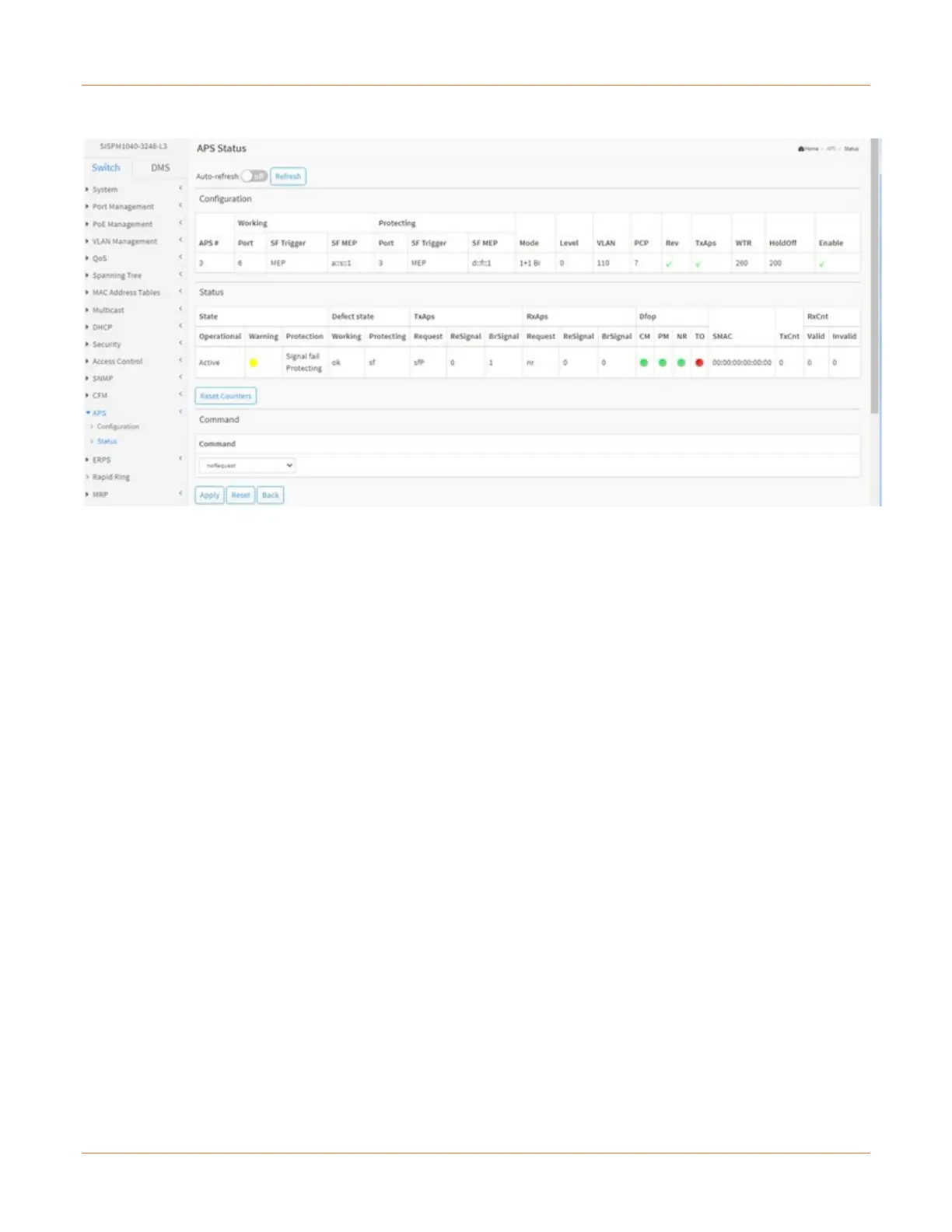Click the Apply button
952x1232 pixels.
coord(209,495)
